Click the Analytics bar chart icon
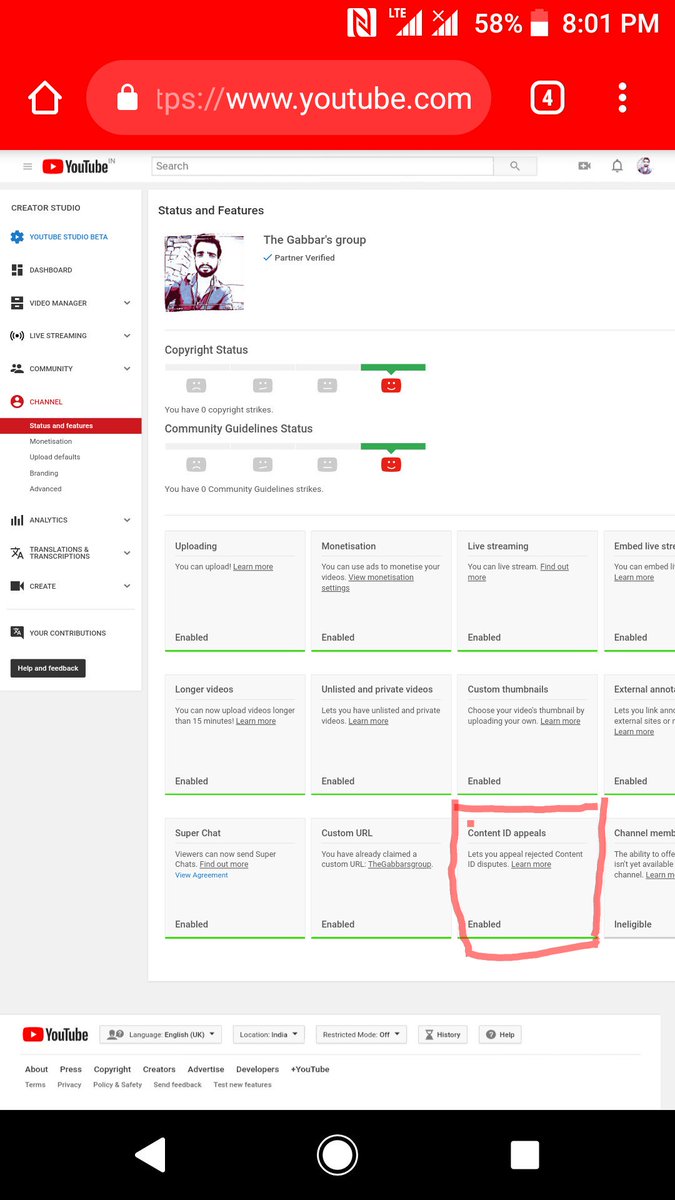Screen dimensions: 675x1200 point(17,520)
